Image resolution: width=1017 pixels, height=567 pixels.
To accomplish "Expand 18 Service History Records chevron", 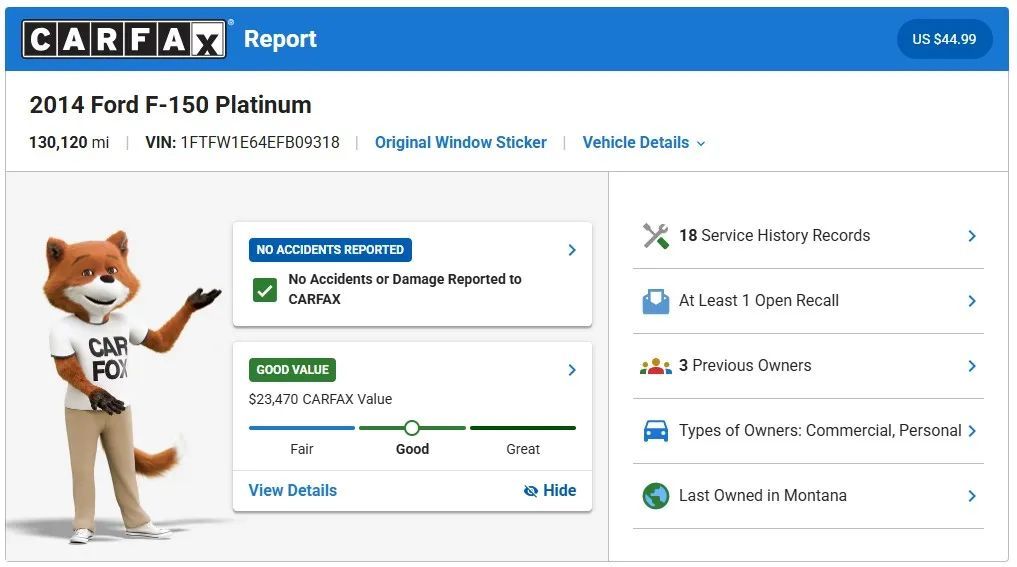I will coord(972,235).
